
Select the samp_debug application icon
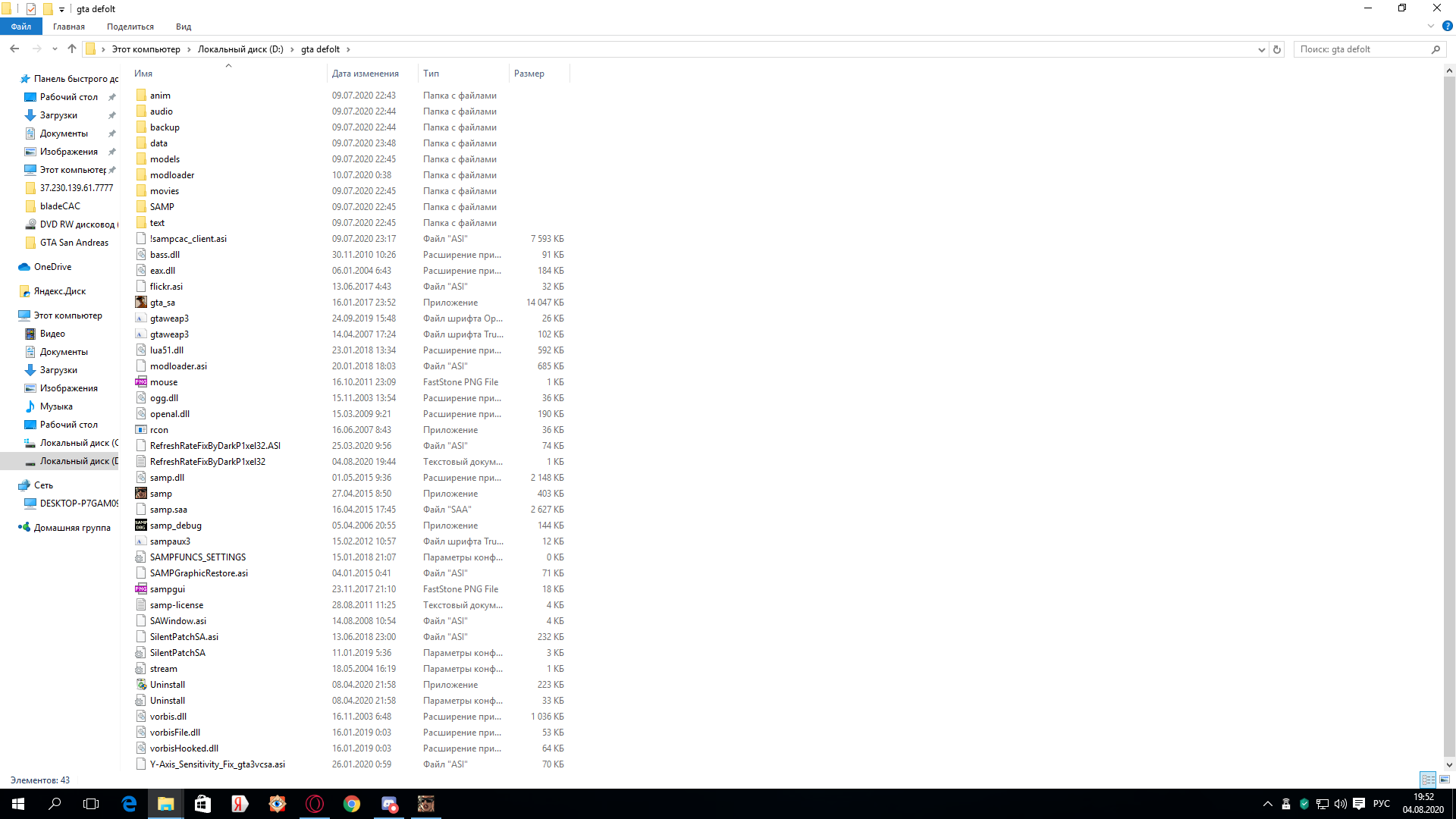pos(141,526)
